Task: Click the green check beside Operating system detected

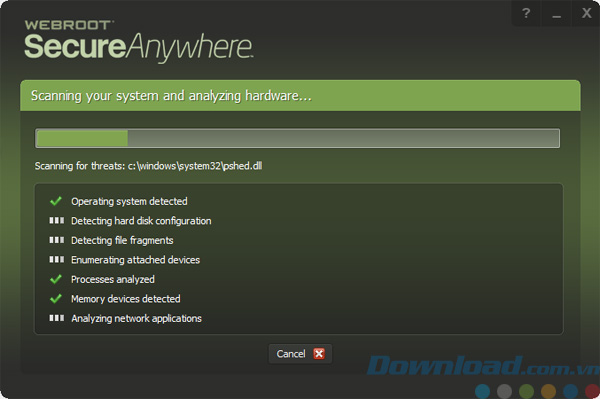Action: (56, 201)
